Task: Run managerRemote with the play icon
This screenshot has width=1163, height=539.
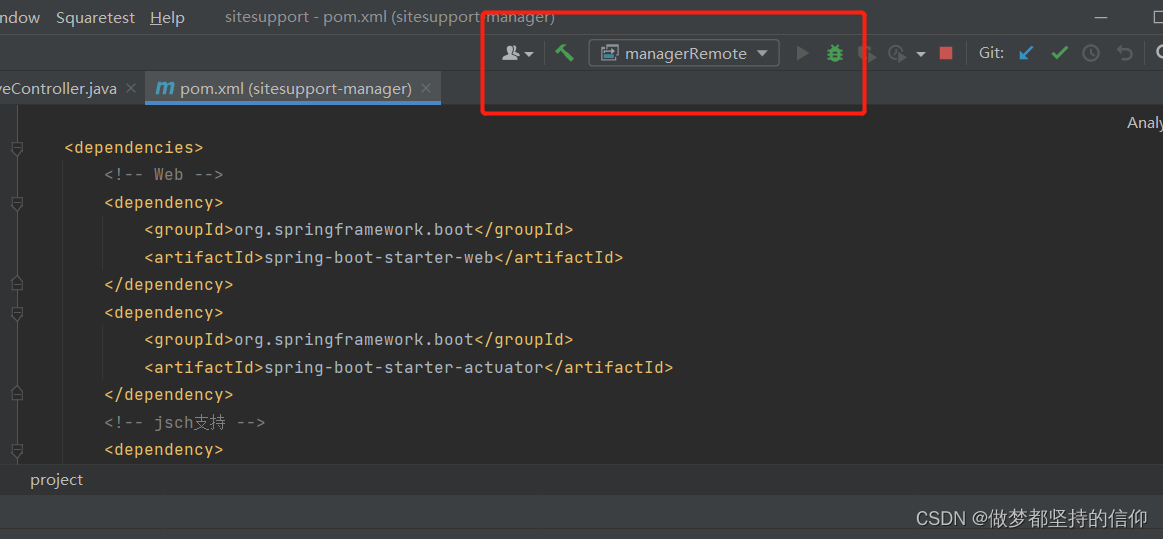Action: pos(802,53)
